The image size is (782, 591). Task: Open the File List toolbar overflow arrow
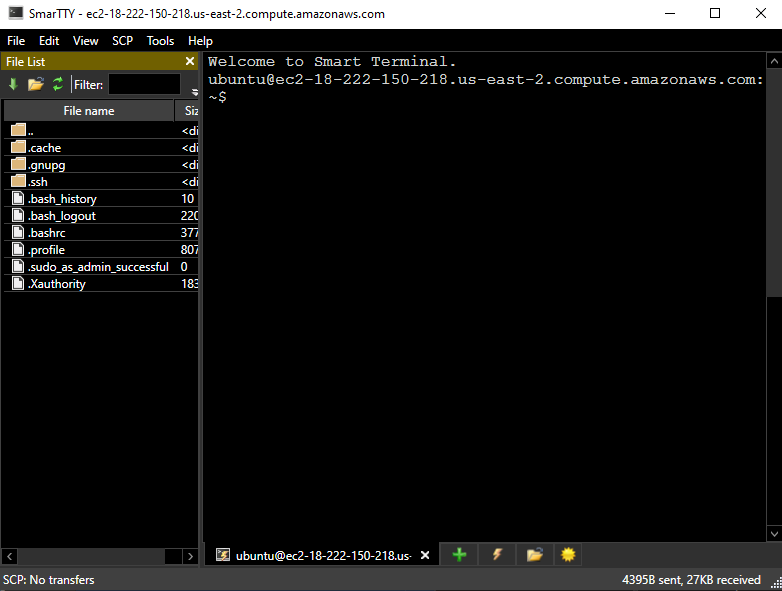click(195, 92)
